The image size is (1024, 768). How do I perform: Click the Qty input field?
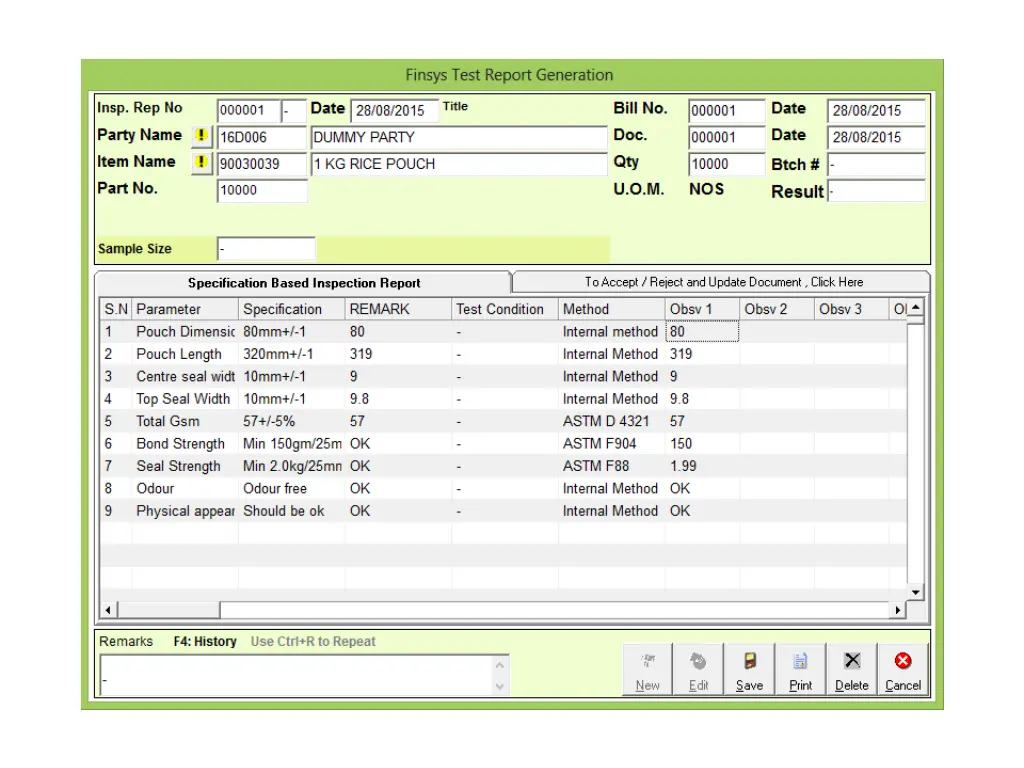[x=726, y=164]
